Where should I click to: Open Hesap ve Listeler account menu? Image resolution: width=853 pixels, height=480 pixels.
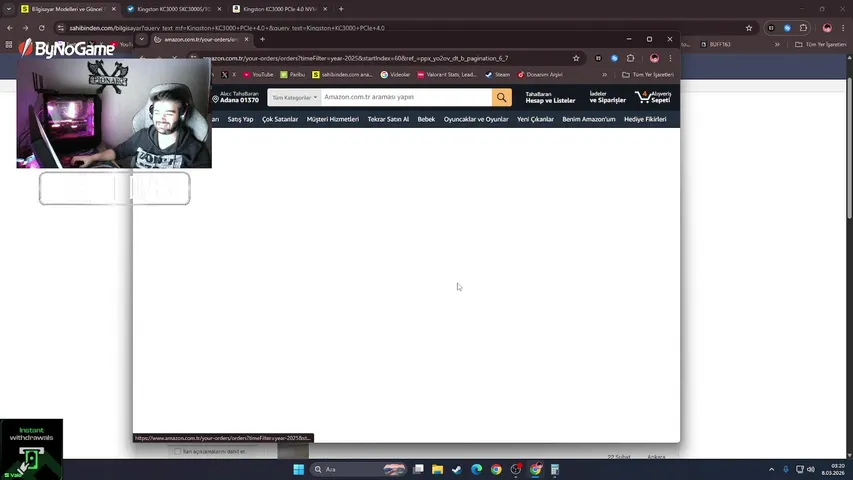(550, 97)
